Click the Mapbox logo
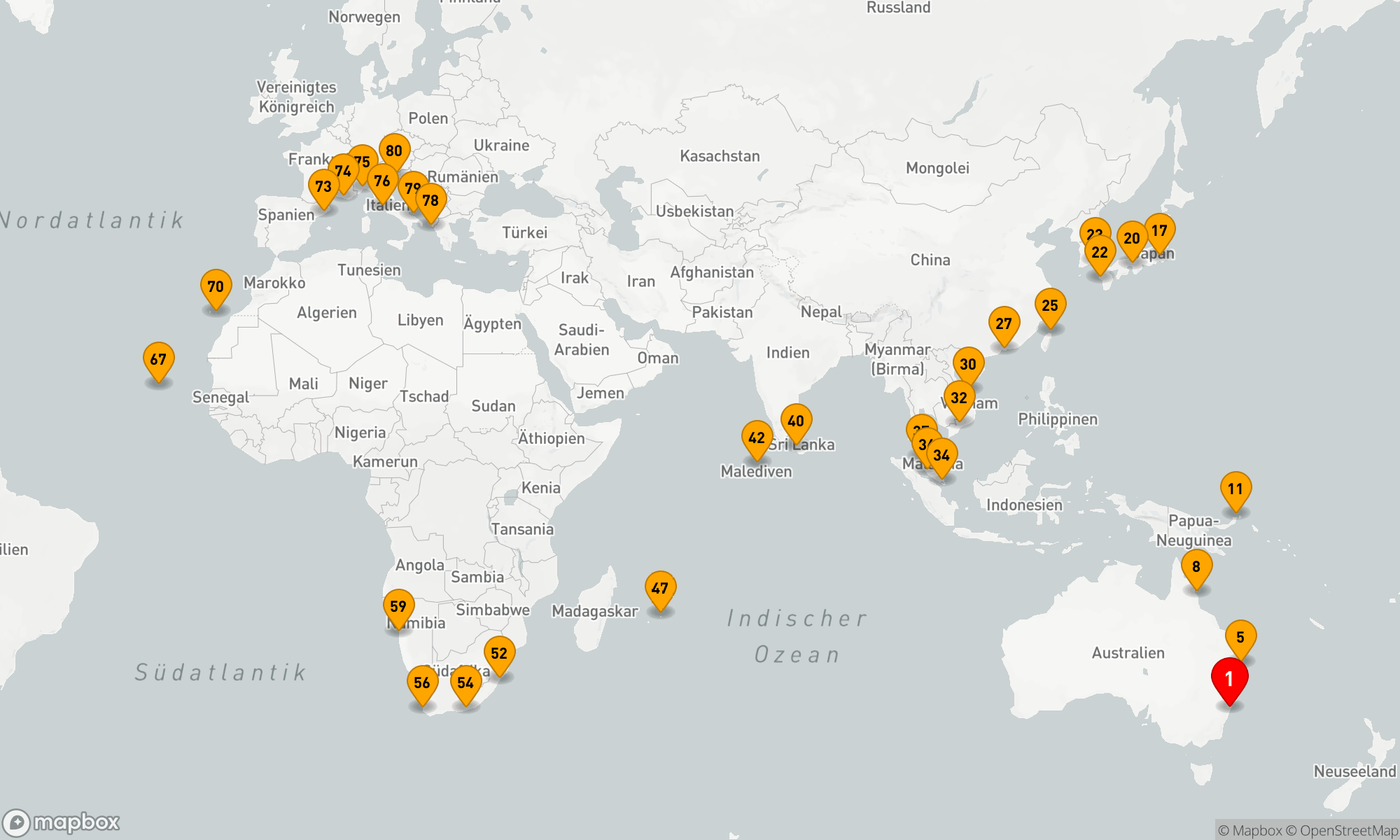The width and height of the screenshot is (1400, 840). tap(62, 822)
